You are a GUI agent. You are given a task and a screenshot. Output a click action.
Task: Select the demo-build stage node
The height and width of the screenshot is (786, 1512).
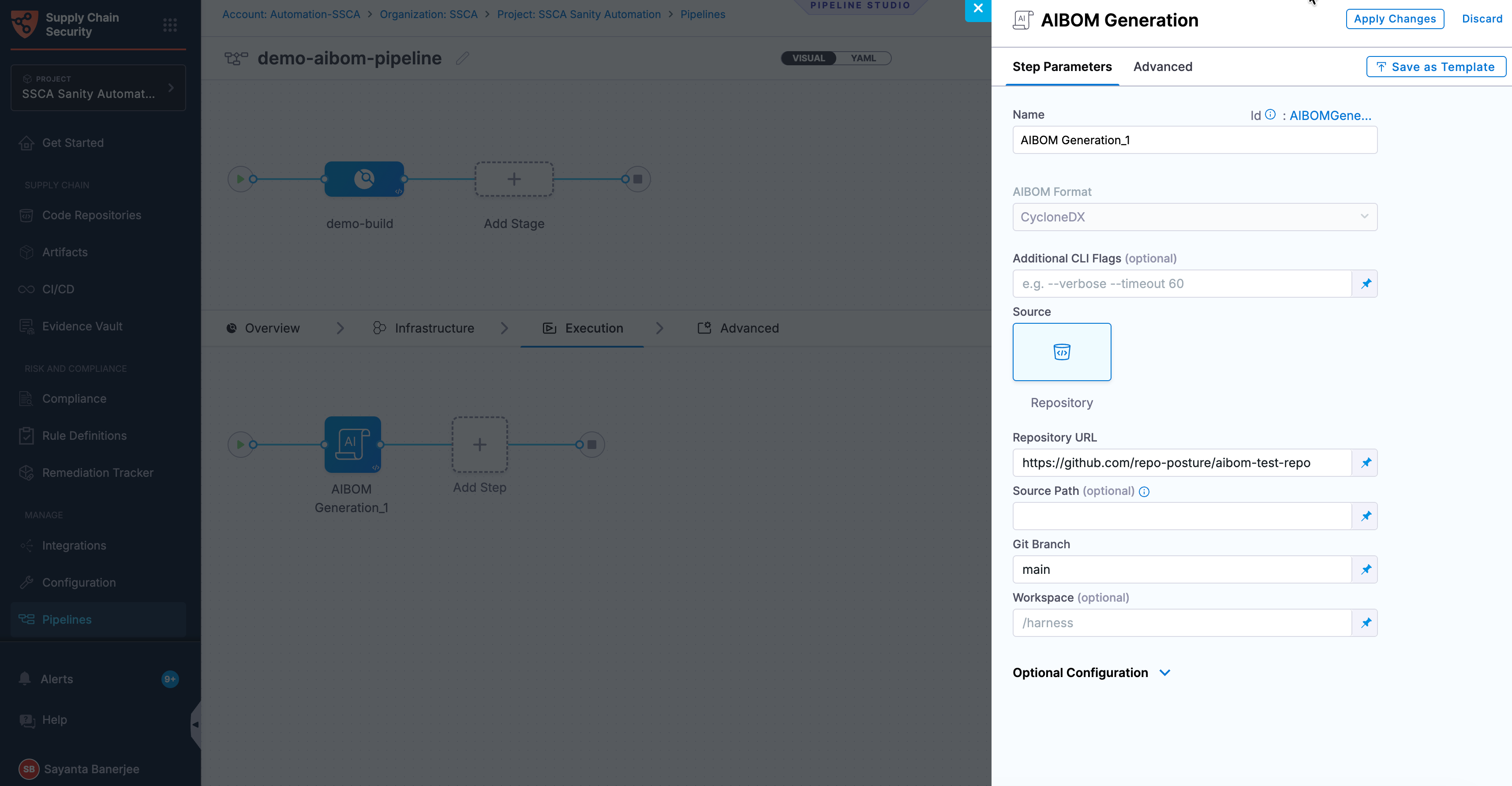(x=364, y=179)
